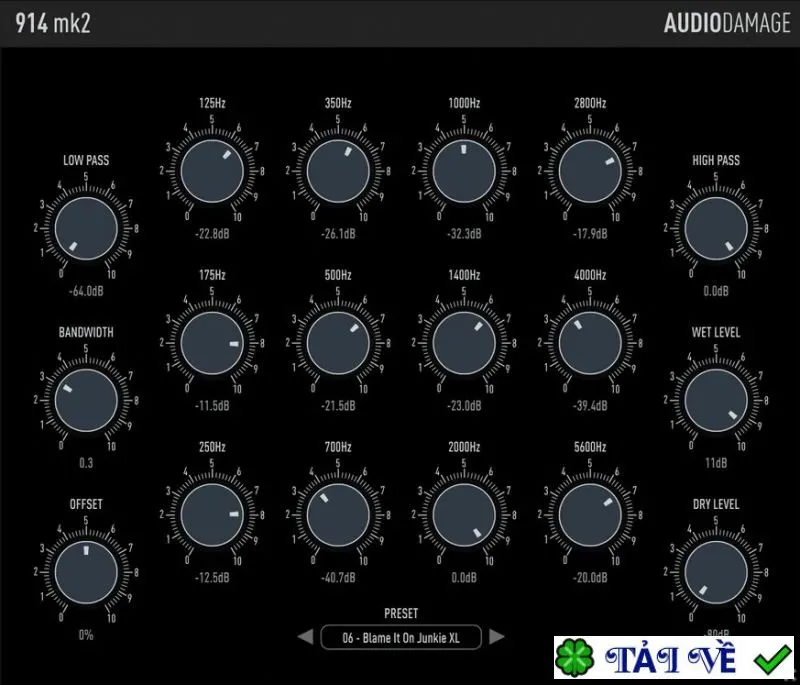The image size is (800, 685).
Task: Click the 11dB wet level value
Action: click(716, 463)
